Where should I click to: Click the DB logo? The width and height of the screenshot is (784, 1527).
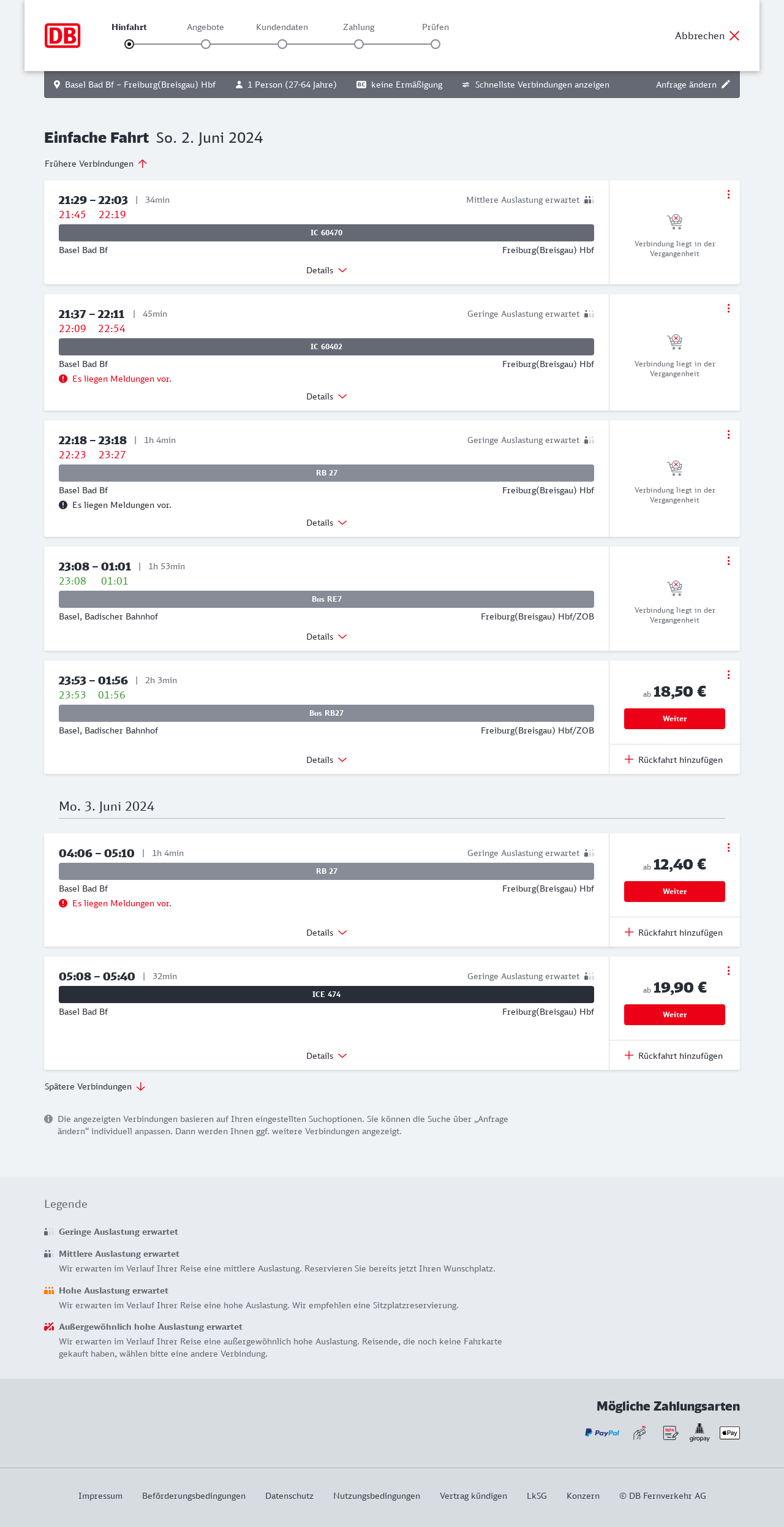[x=62, y=36]
